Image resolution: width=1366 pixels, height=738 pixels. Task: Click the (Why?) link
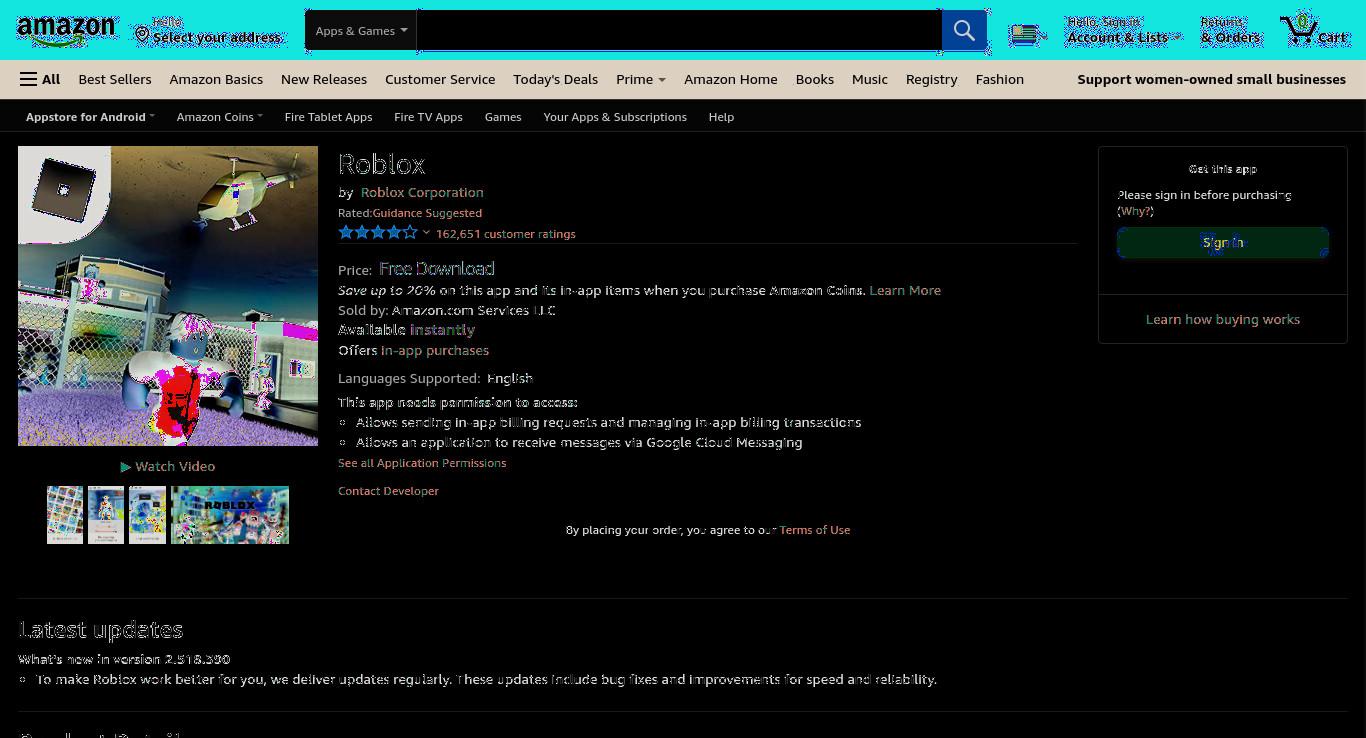tap(1135, 211)
